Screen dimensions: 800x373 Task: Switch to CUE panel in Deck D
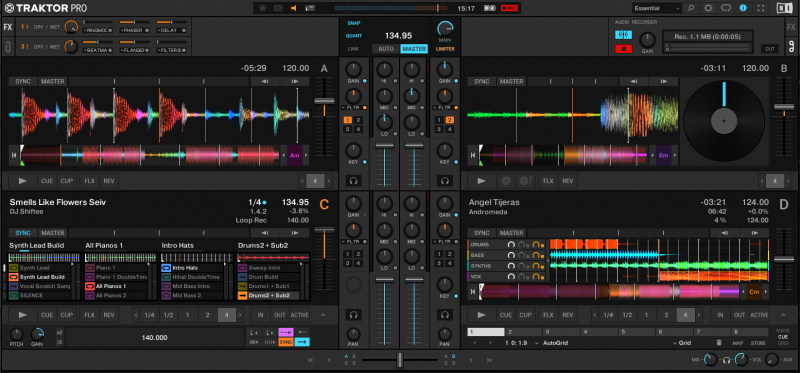click(x=783, y=337)
